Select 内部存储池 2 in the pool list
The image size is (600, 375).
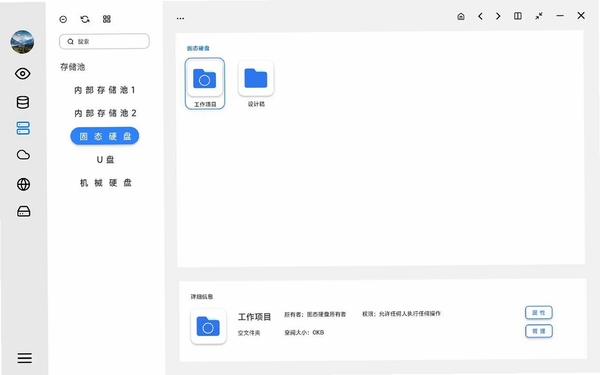pyautogui.click(x=105, y=113)
